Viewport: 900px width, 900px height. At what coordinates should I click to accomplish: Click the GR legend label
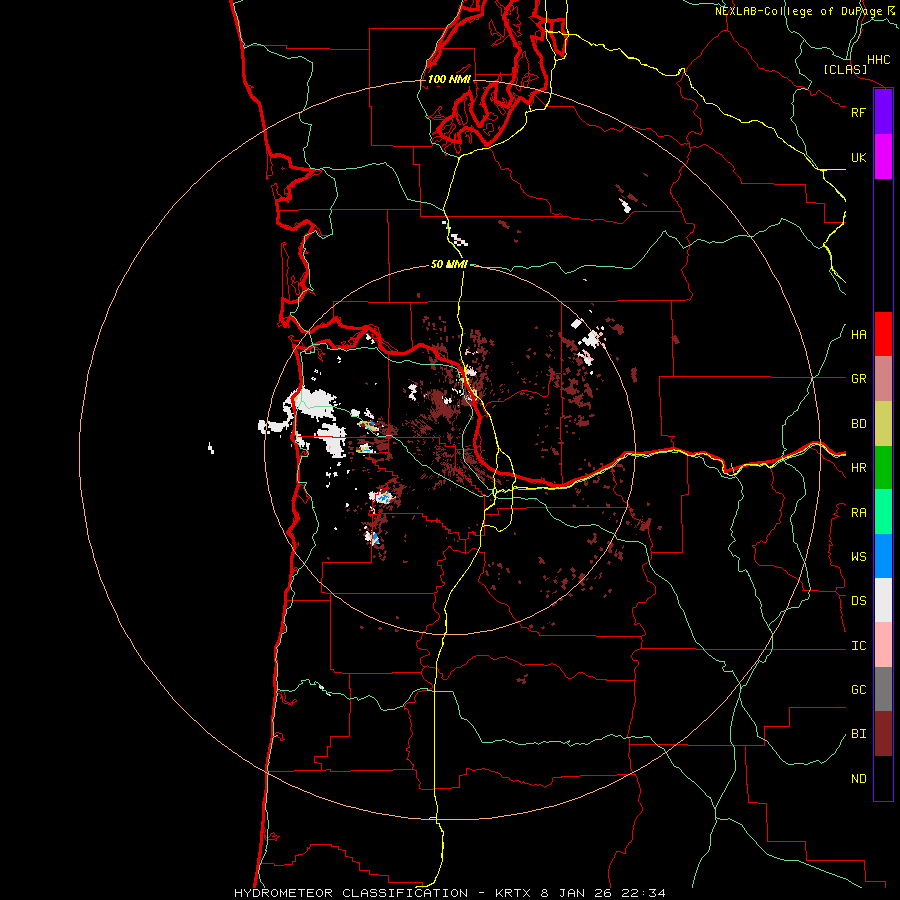[x=858, y=379]
